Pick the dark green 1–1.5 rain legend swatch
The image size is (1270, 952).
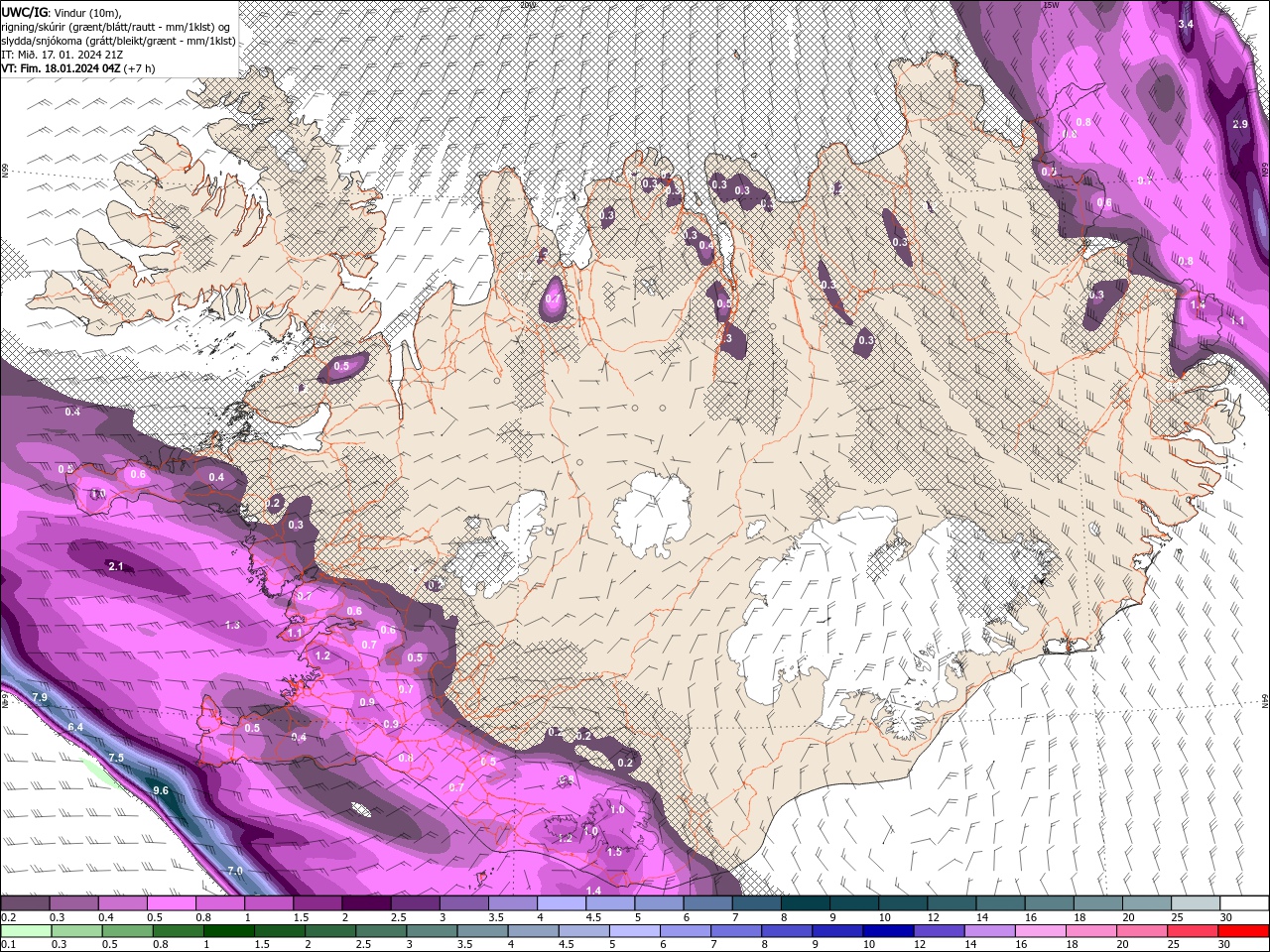pos(229,930)
